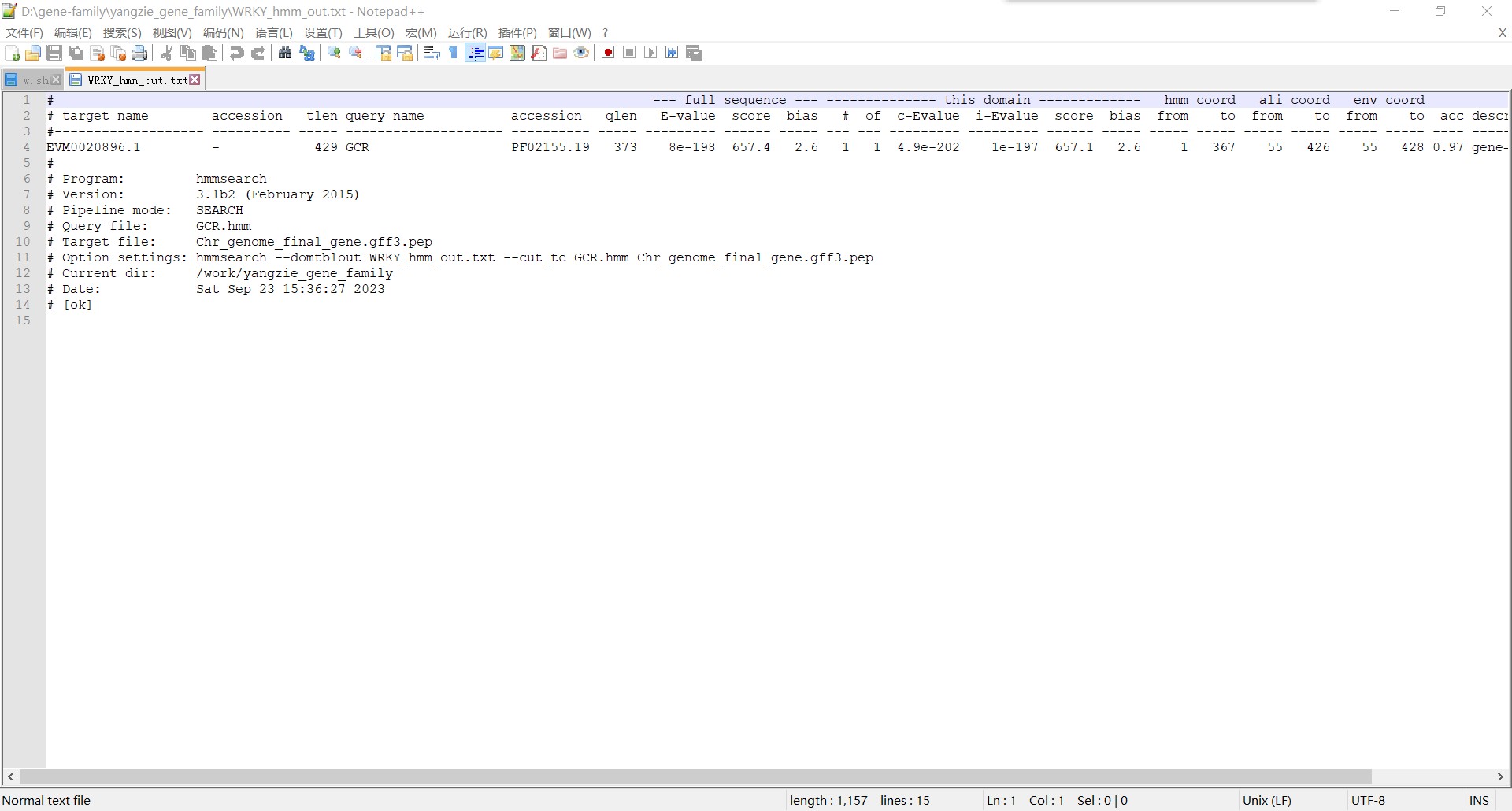
Task: Open the Document Map icon
Action: point(517,53)
